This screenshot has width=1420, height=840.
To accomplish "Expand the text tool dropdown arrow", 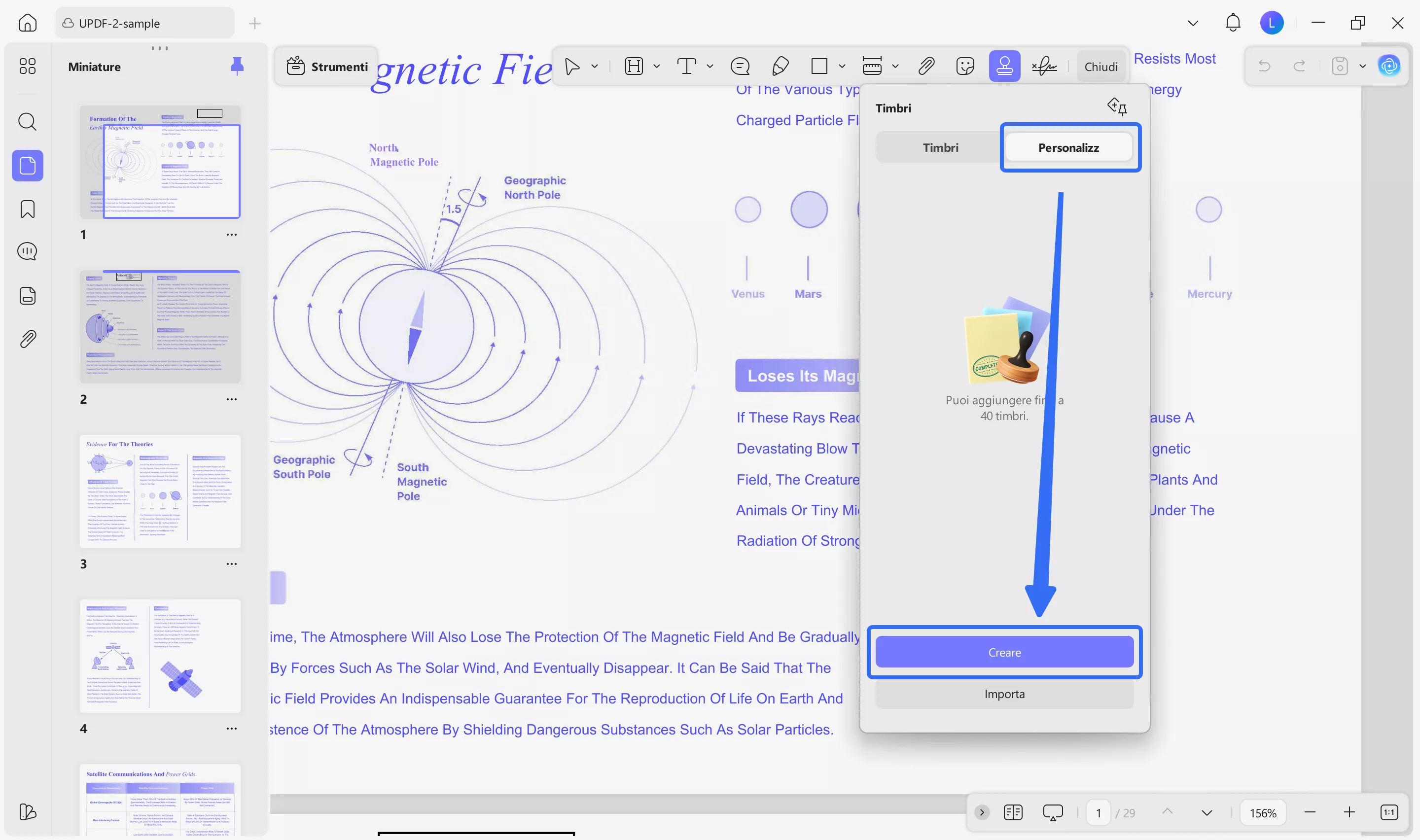I will [x=710, y=66].
